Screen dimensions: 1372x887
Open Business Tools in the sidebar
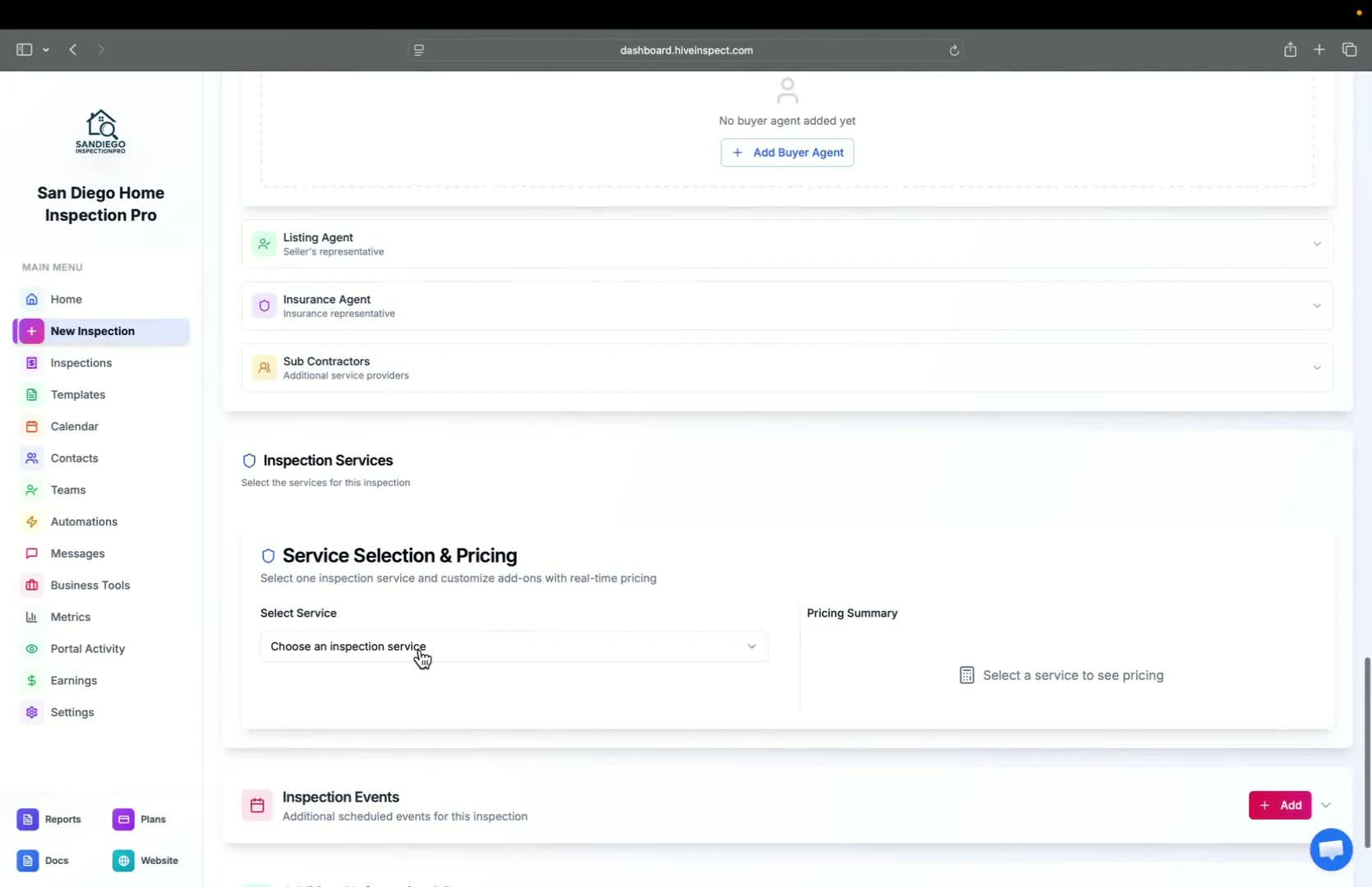[x=90, y=585]
